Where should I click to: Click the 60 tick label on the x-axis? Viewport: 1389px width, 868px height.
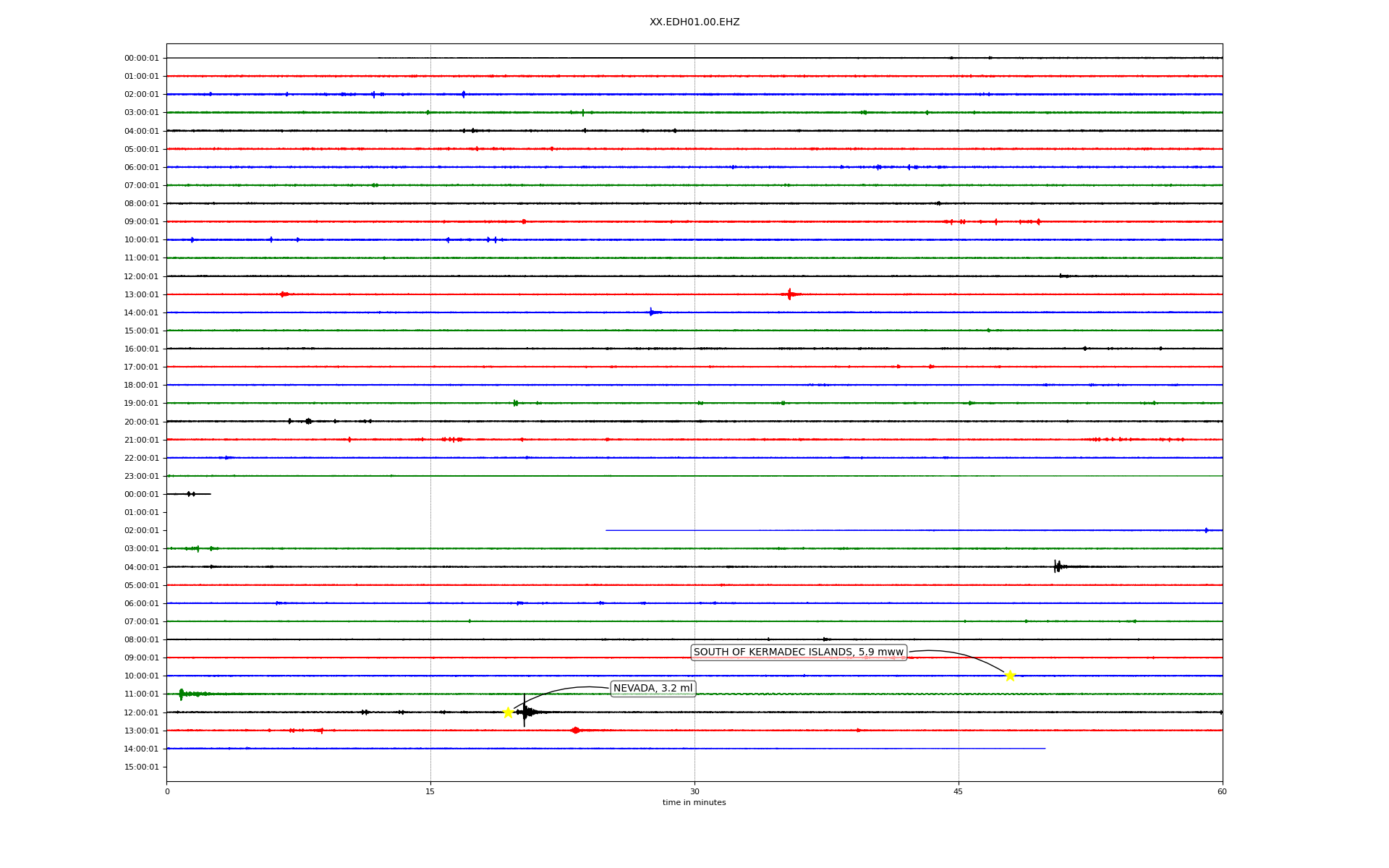click(1222, 791)
